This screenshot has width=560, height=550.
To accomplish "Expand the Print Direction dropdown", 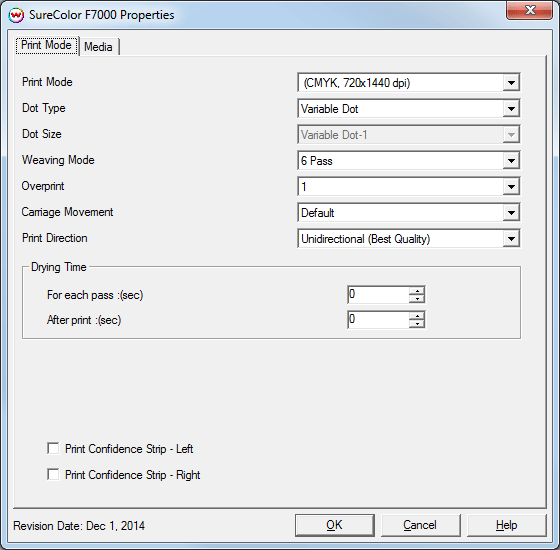I will [x=511, y=239].
